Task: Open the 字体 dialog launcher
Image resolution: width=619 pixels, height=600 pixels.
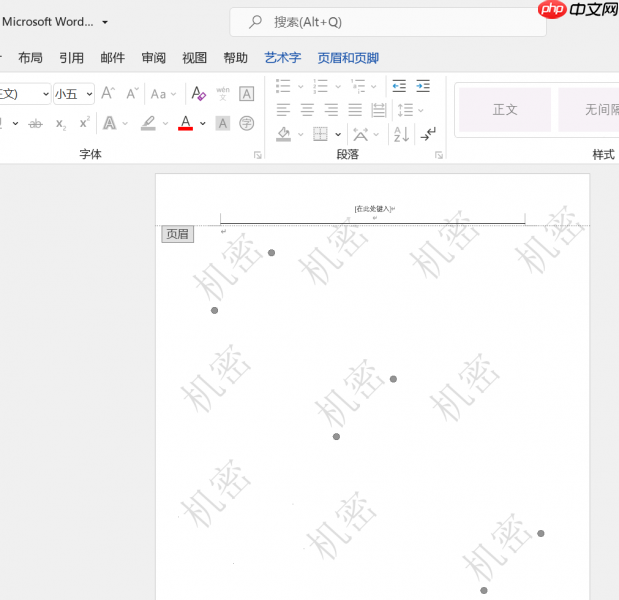Action: (258, 155)
